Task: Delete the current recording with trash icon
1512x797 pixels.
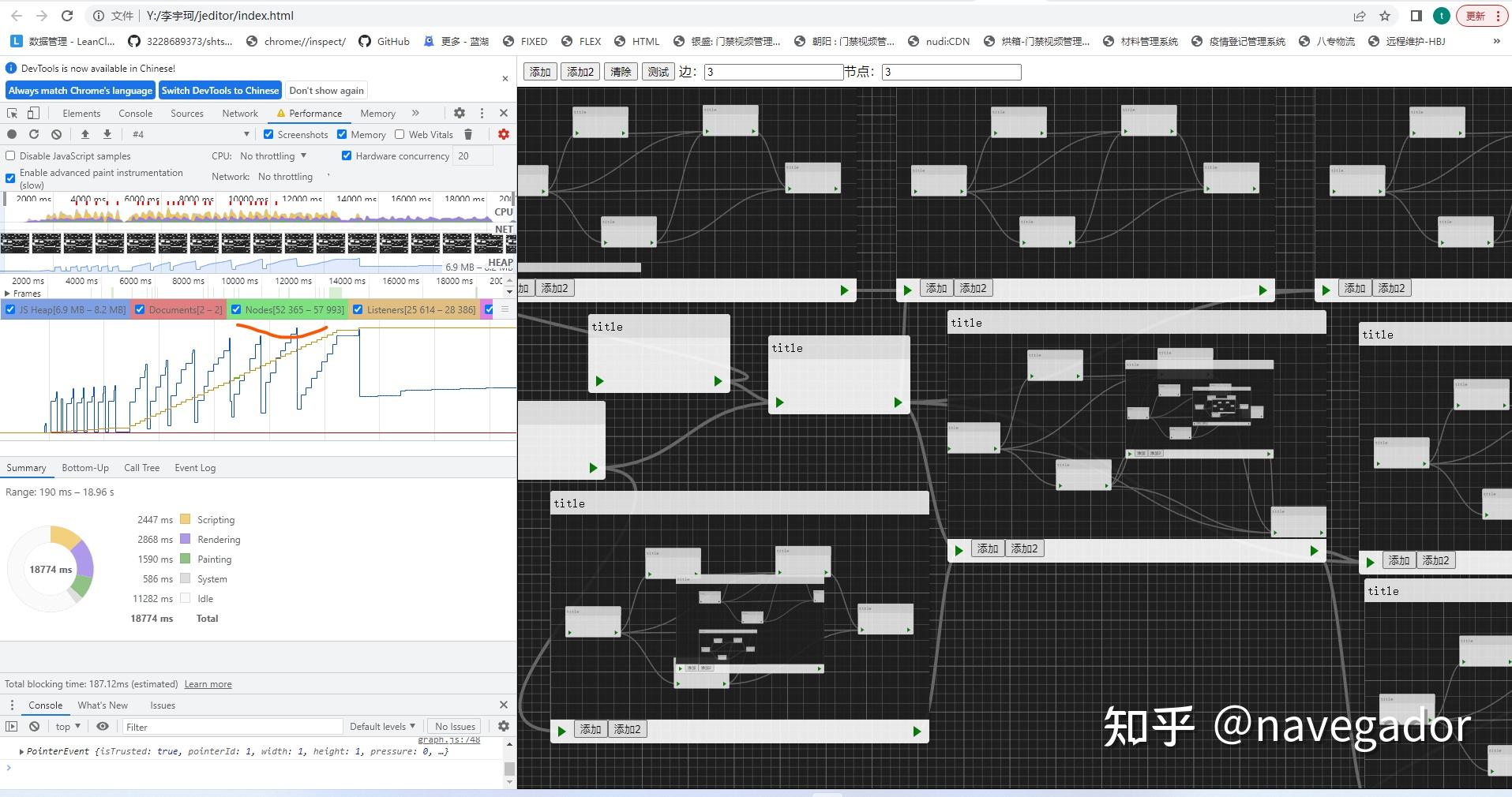Action: (x=469, y=134)
